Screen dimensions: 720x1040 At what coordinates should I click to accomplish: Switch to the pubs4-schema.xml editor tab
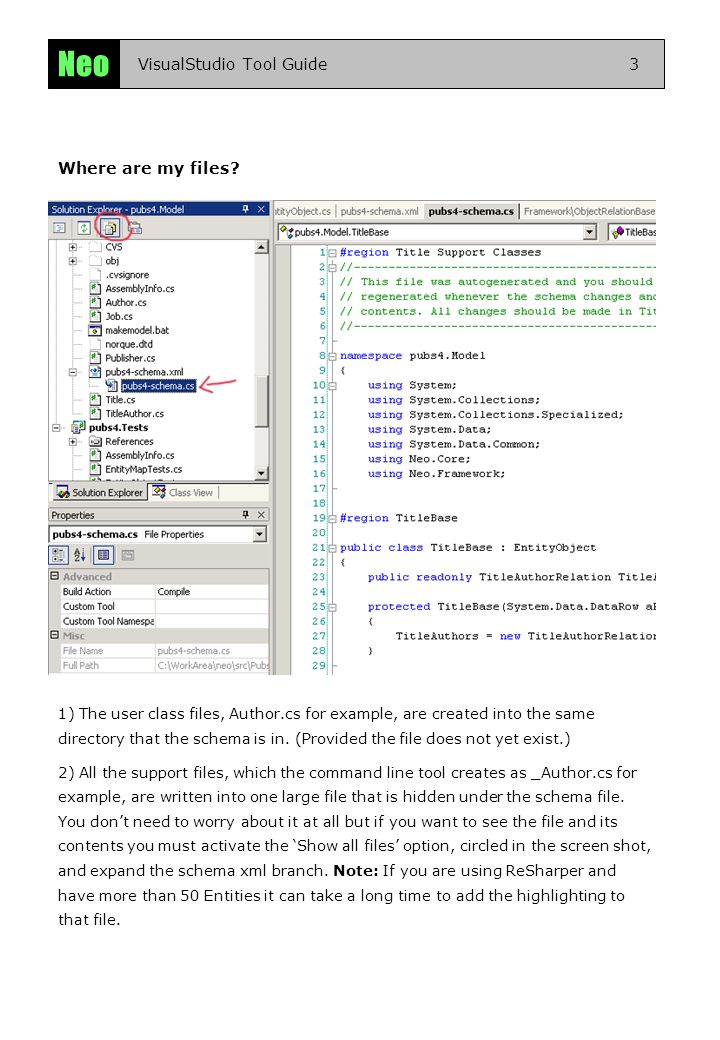coord(379,211)
